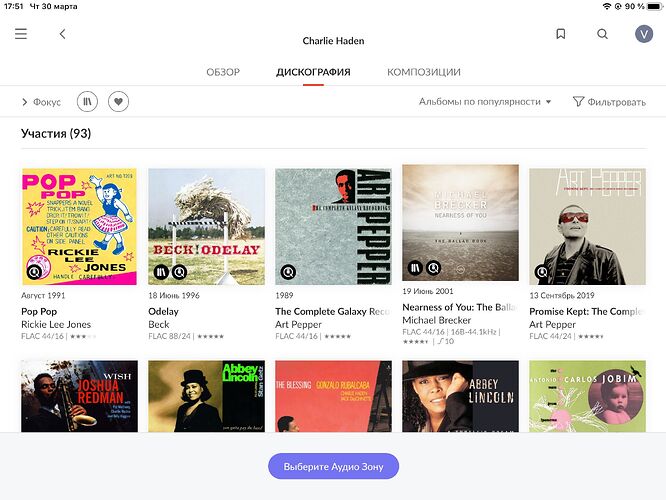Open Antonio Carlos Jobim album cover

587,396
